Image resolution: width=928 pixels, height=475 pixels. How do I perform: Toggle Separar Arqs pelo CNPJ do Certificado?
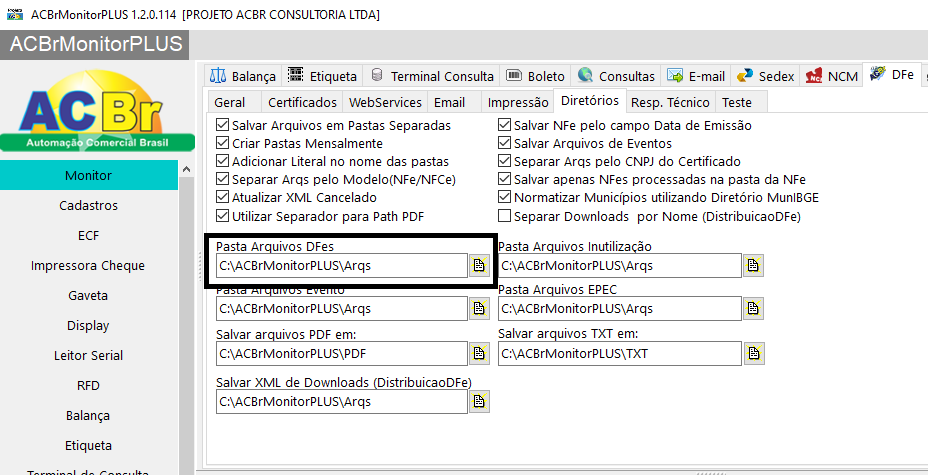(x=620, y=161)
